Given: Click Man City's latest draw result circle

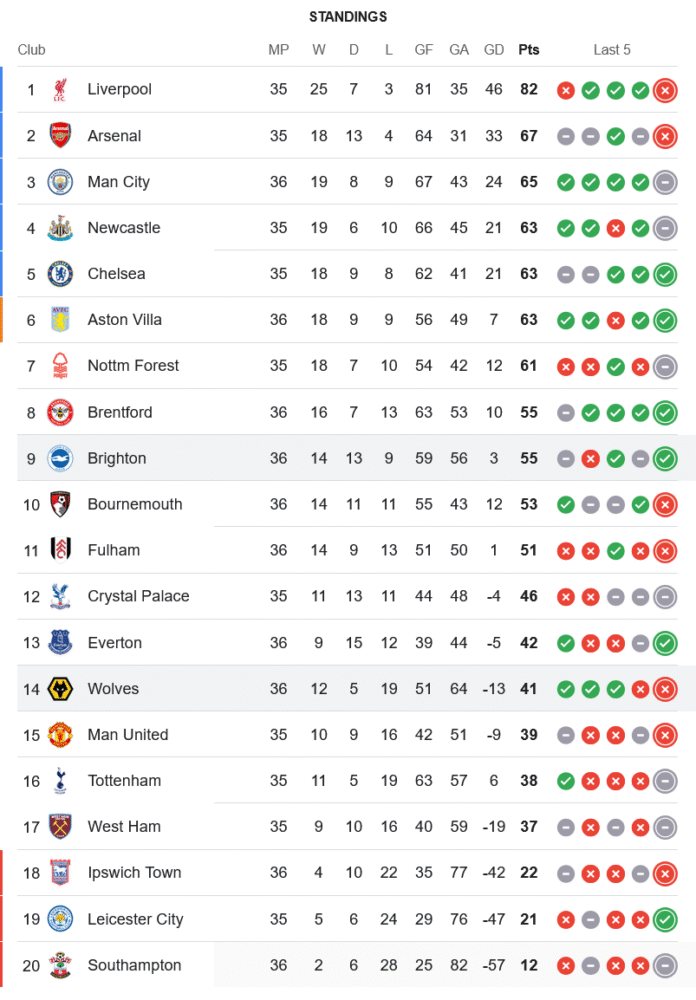Looking at the screenshot, I should 665,182.
